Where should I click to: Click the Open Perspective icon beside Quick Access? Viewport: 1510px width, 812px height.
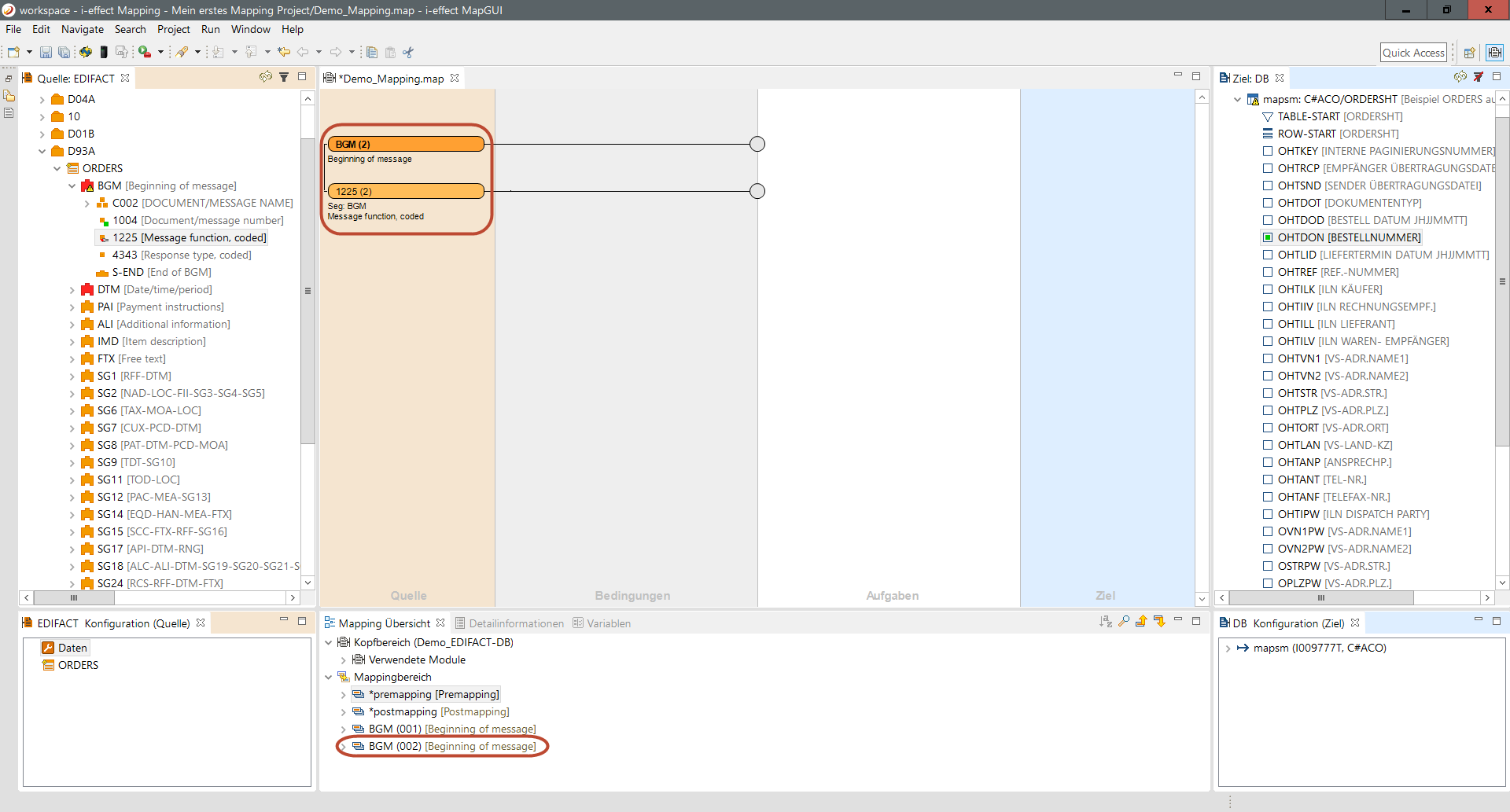(x=1469, y=53)
